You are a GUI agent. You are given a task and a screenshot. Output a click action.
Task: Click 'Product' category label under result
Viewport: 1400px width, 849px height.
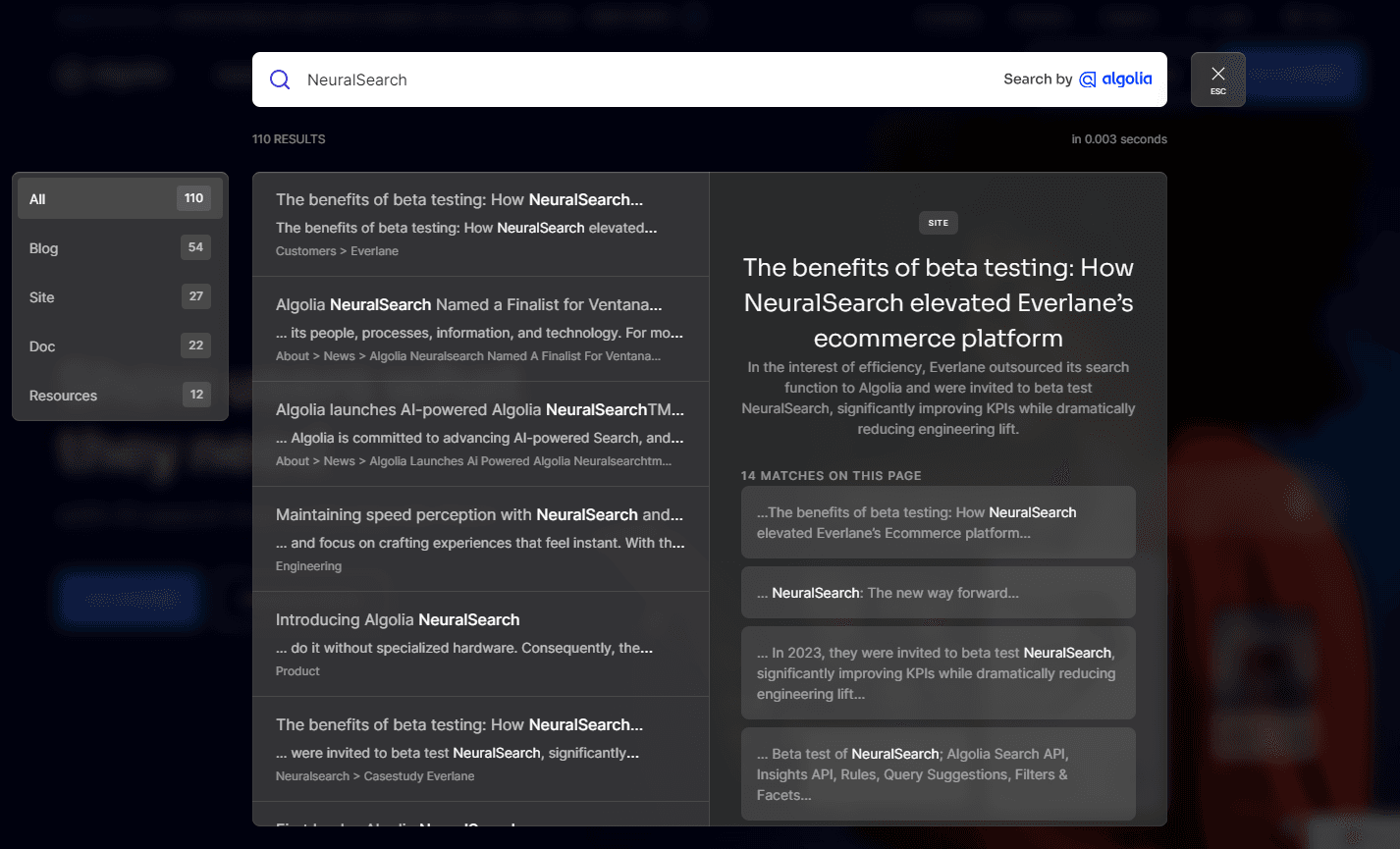click(x=297, y=671)
